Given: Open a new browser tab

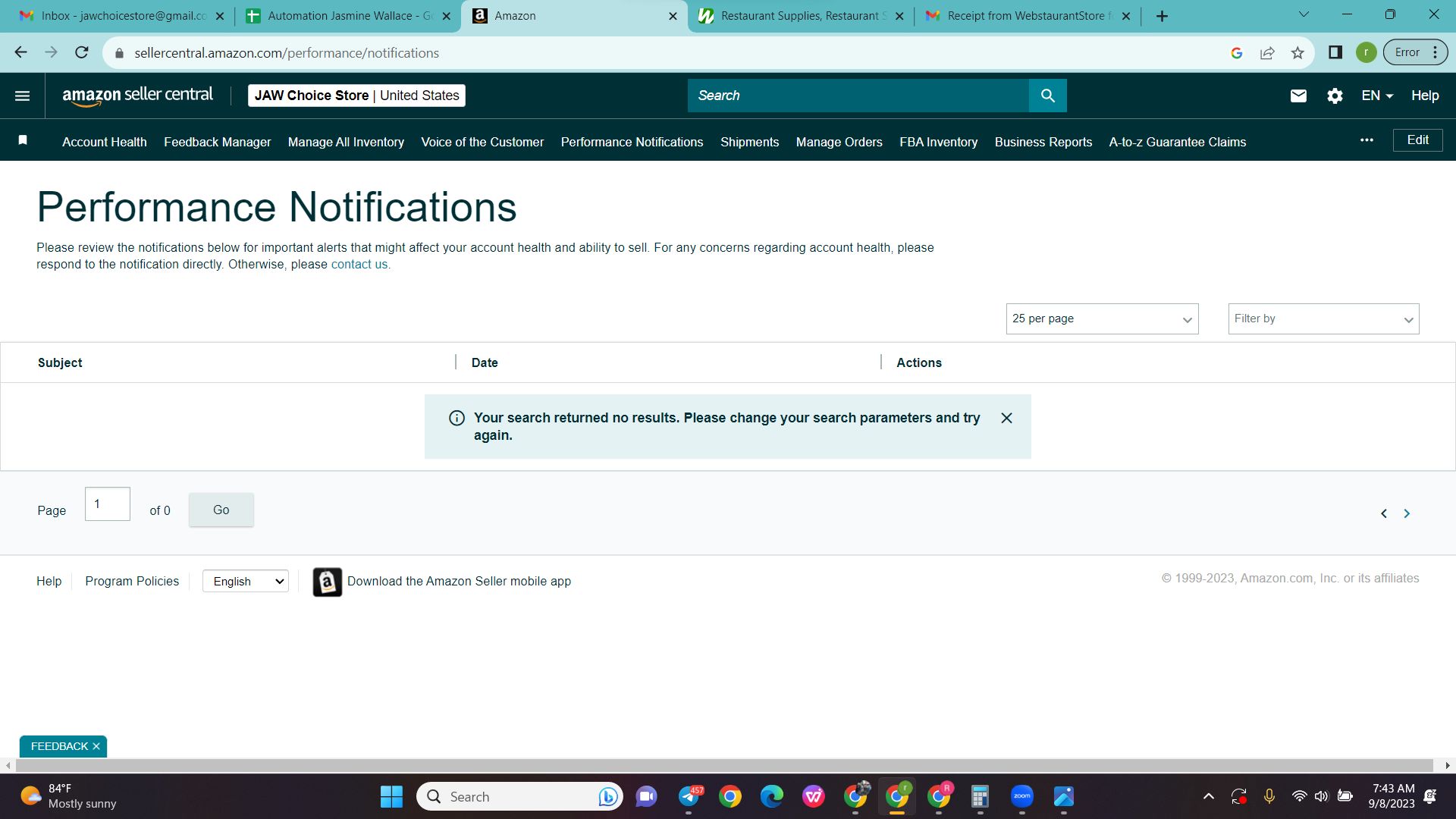Looking at the screenshot, I should click(1162, 16).
